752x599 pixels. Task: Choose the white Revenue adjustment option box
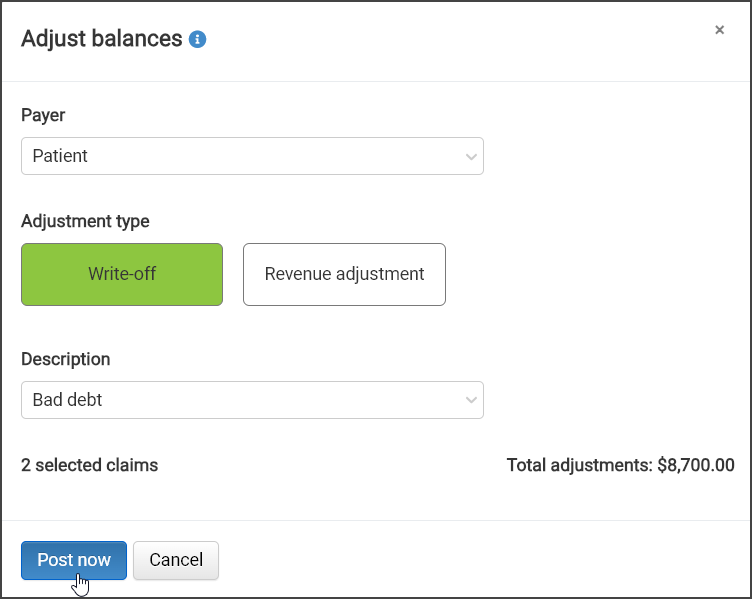tap(344, 274)
